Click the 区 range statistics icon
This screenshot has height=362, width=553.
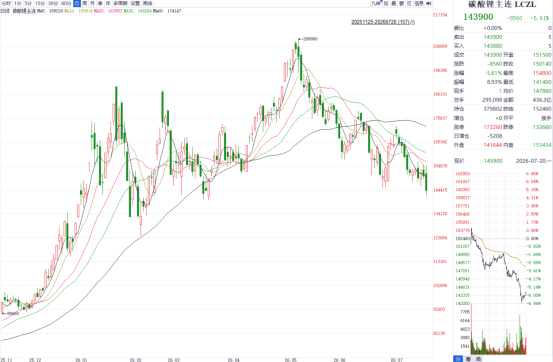409,3
